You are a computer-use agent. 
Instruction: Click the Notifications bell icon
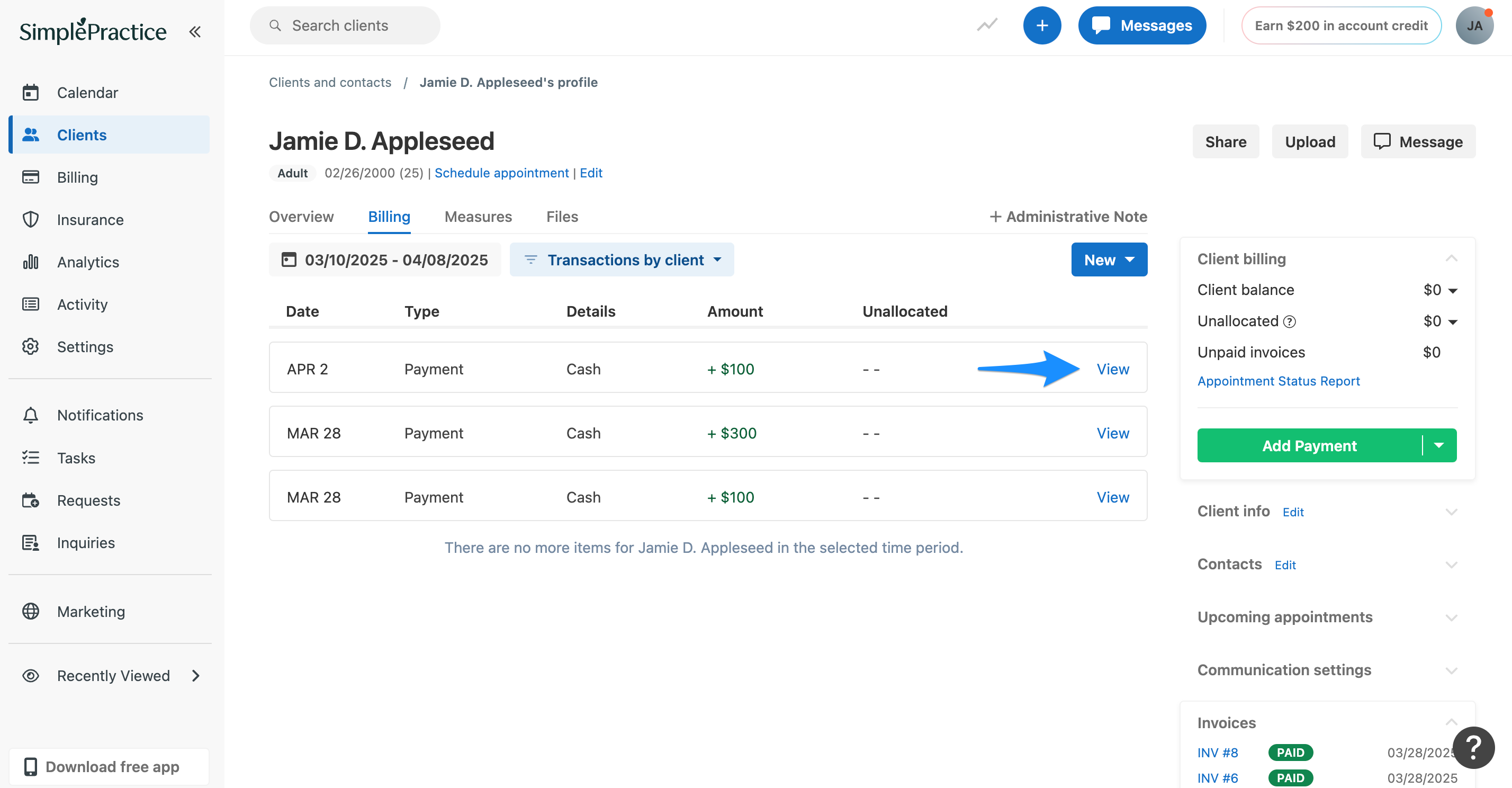[x=31, y=415]
